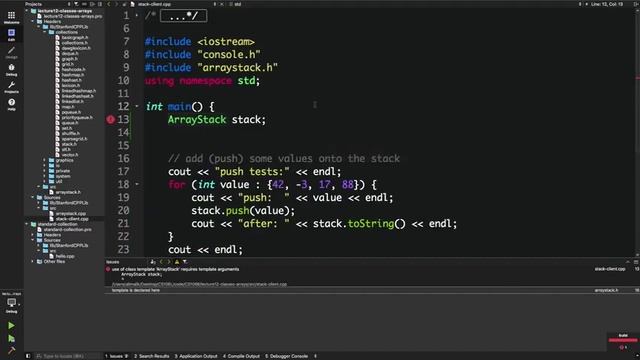The height and width of the screenshot is (360, 640).
Task: Select stack-client.cpp in project tree
Action: point(72,219)
